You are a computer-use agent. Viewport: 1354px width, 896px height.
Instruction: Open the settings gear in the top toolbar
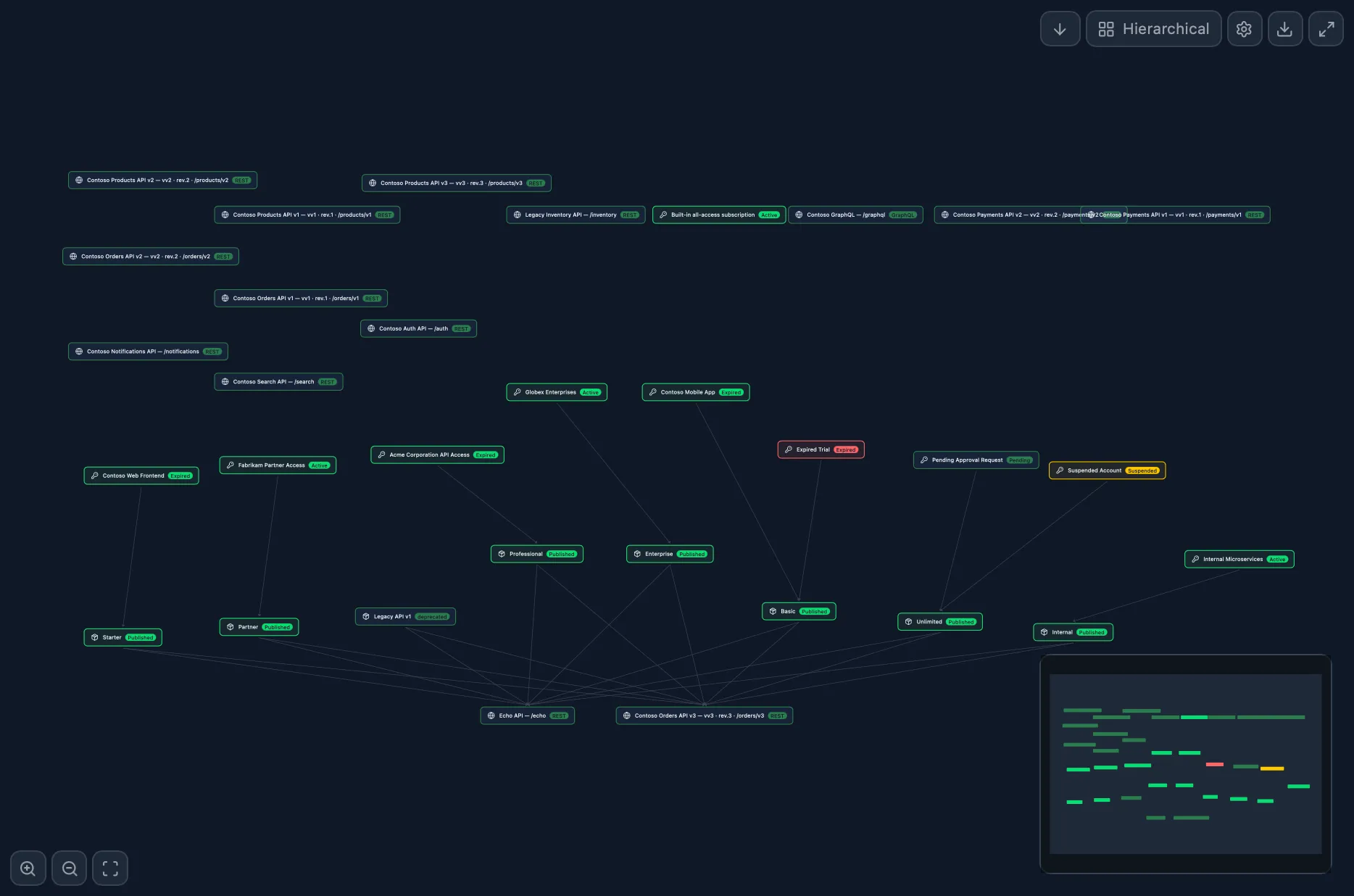click(x=1245, y=29)
